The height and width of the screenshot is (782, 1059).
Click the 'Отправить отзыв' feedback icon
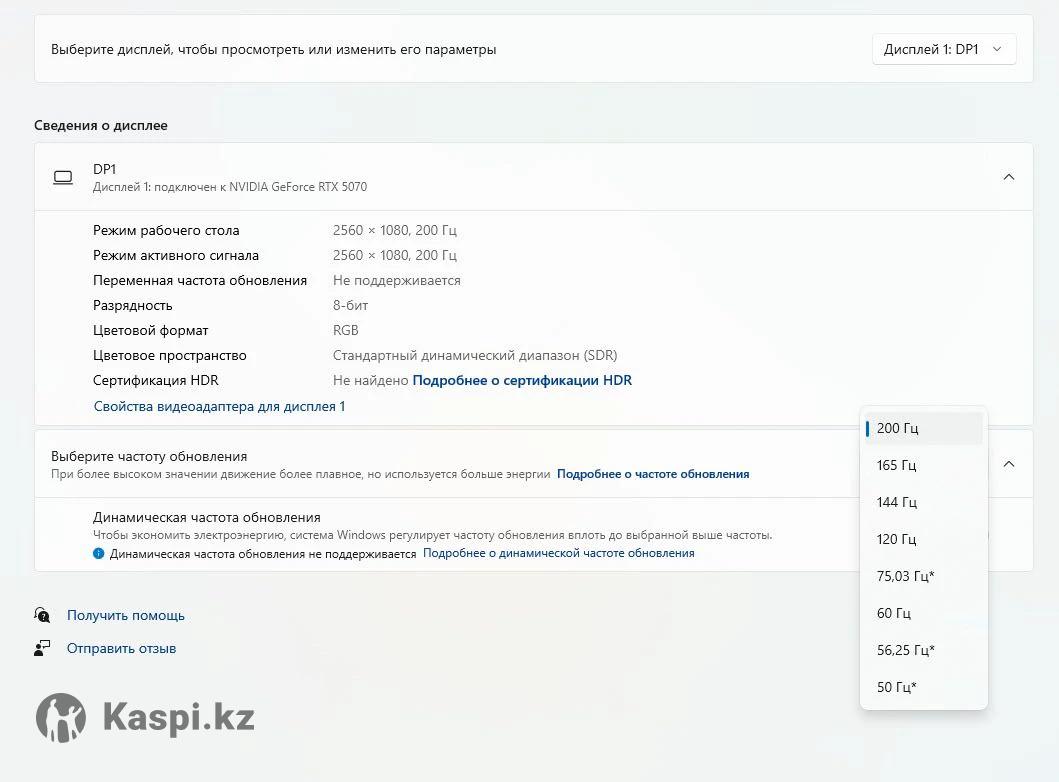tap(42, 648)
